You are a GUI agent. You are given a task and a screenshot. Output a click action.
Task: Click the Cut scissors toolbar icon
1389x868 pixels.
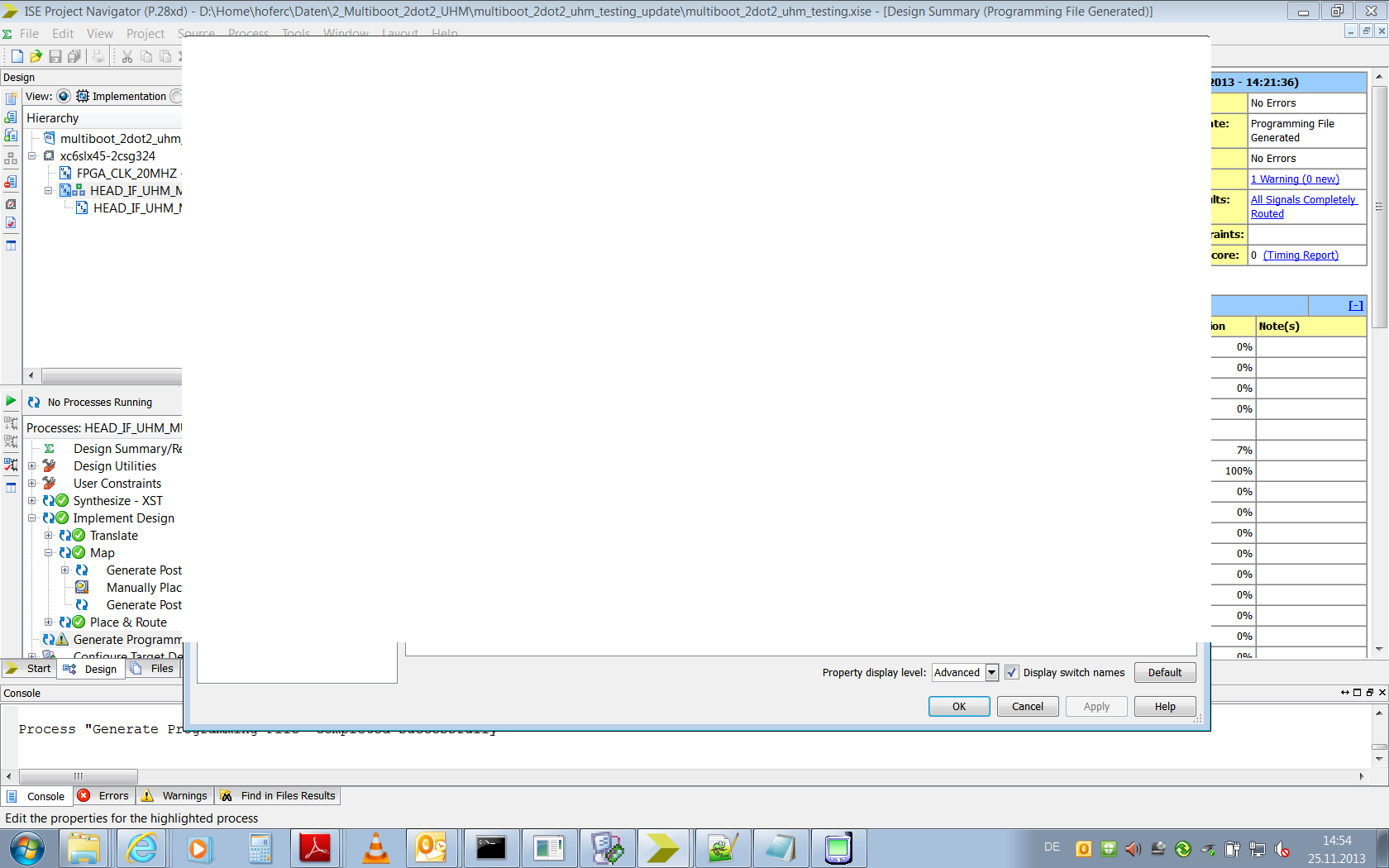[127, 56]
